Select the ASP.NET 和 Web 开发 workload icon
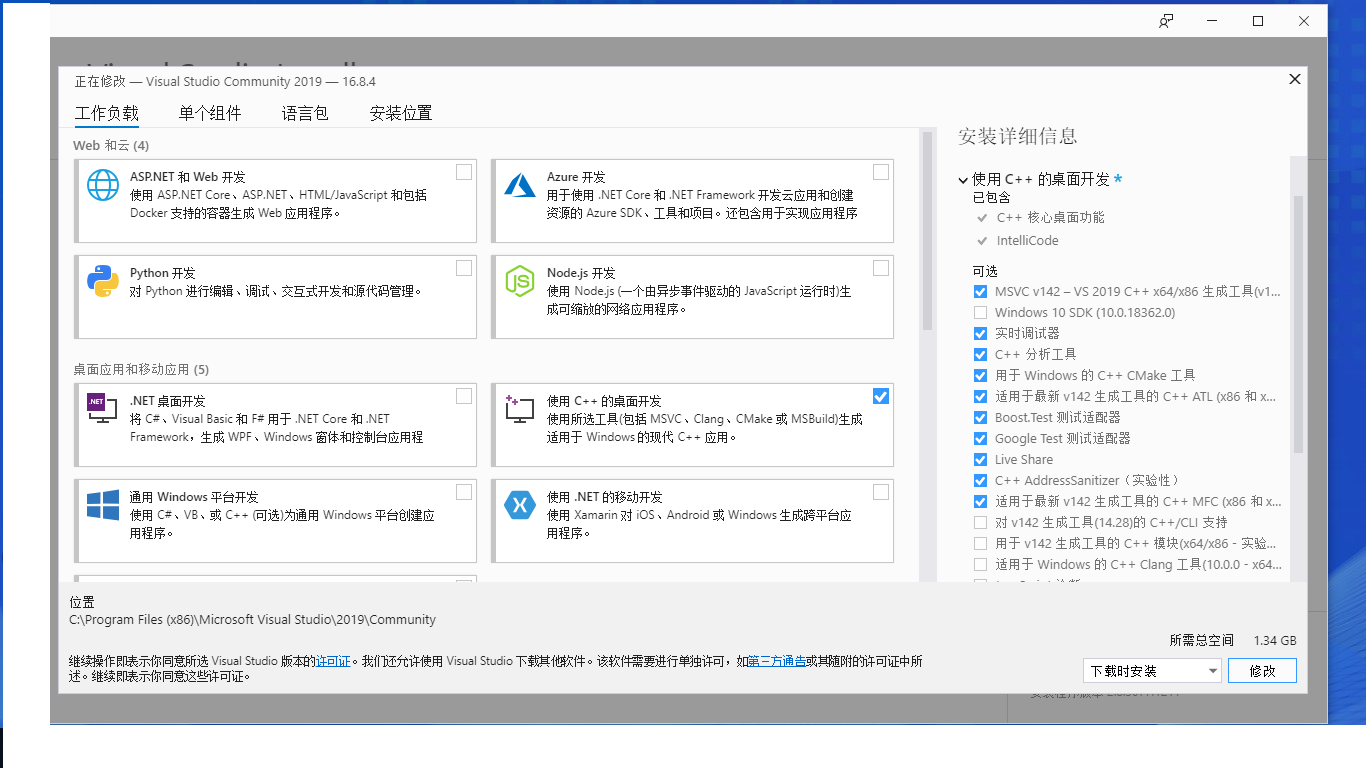 (102, 186)
